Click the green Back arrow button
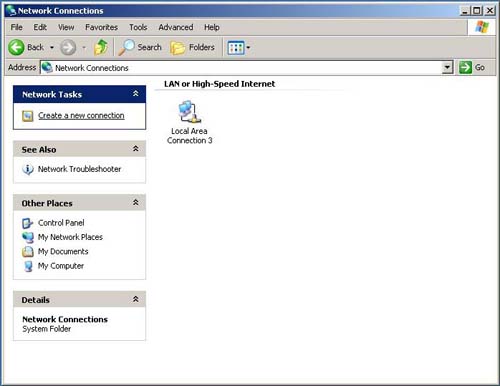 click(x=16, y=47)
